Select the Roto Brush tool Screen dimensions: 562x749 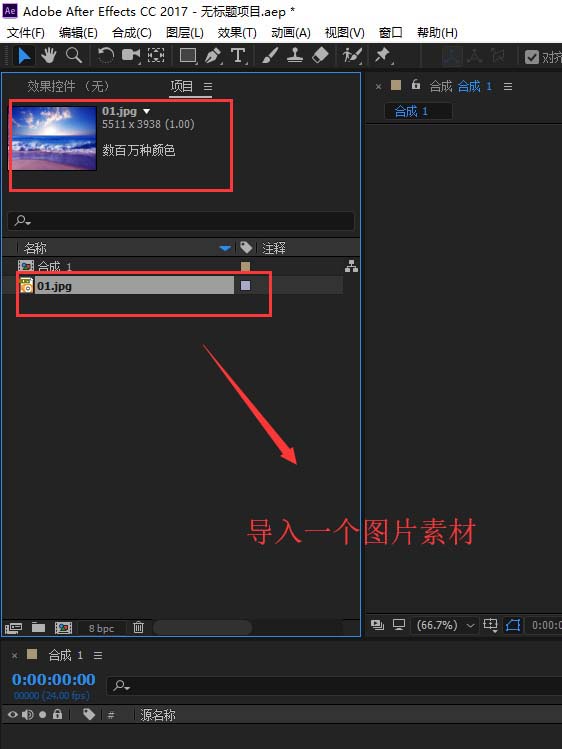click(352, 56)
